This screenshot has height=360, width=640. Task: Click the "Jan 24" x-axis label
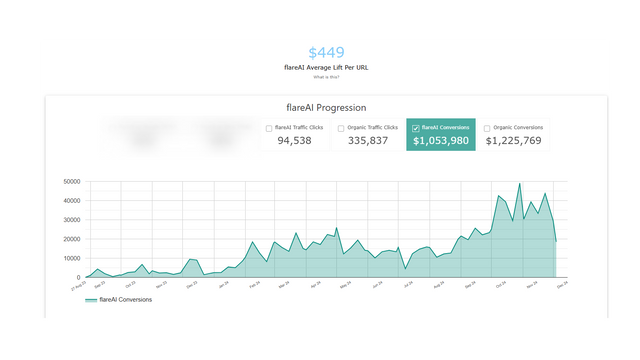[224, 285]
